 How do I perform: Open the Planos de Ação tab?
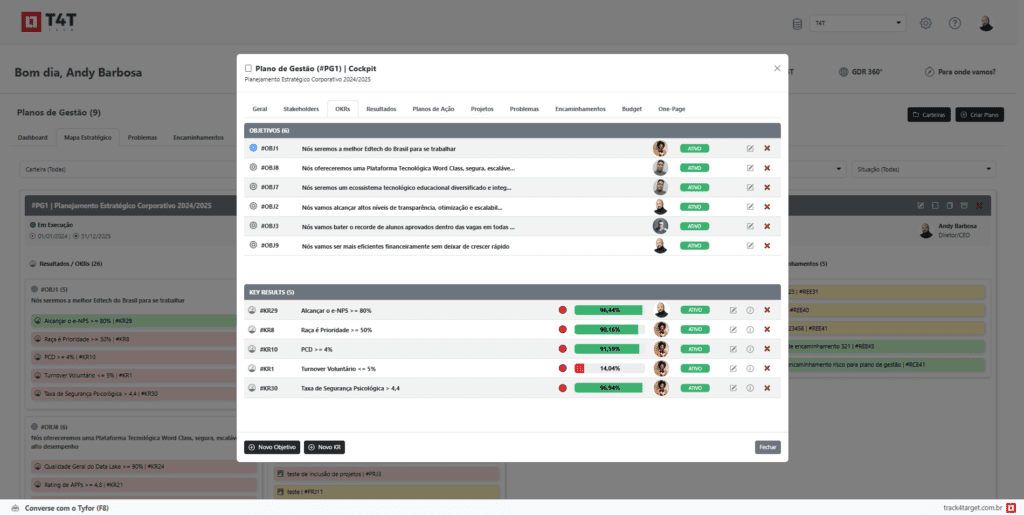tap(433, 108)
